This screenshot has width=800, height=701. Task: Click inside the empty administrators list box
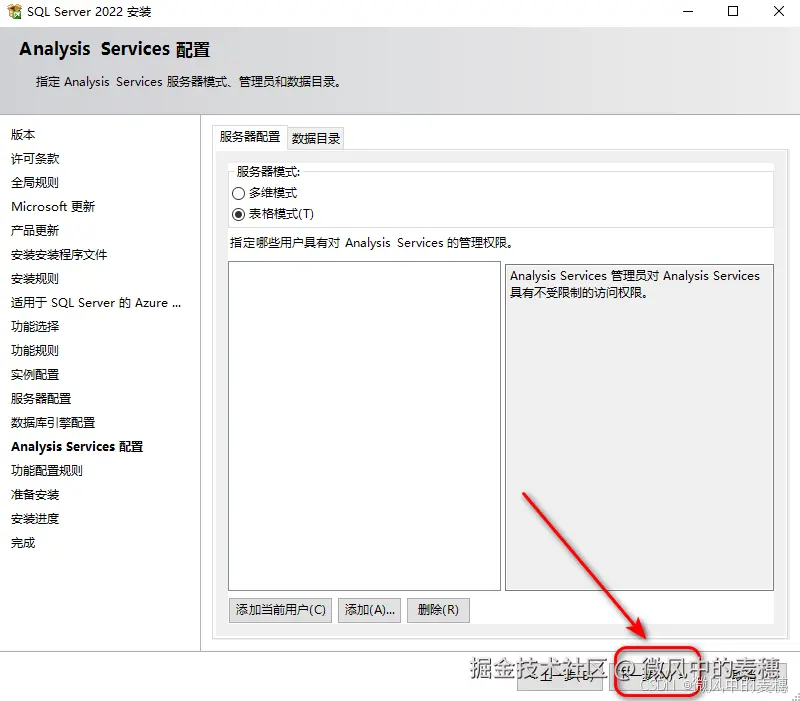364,426
